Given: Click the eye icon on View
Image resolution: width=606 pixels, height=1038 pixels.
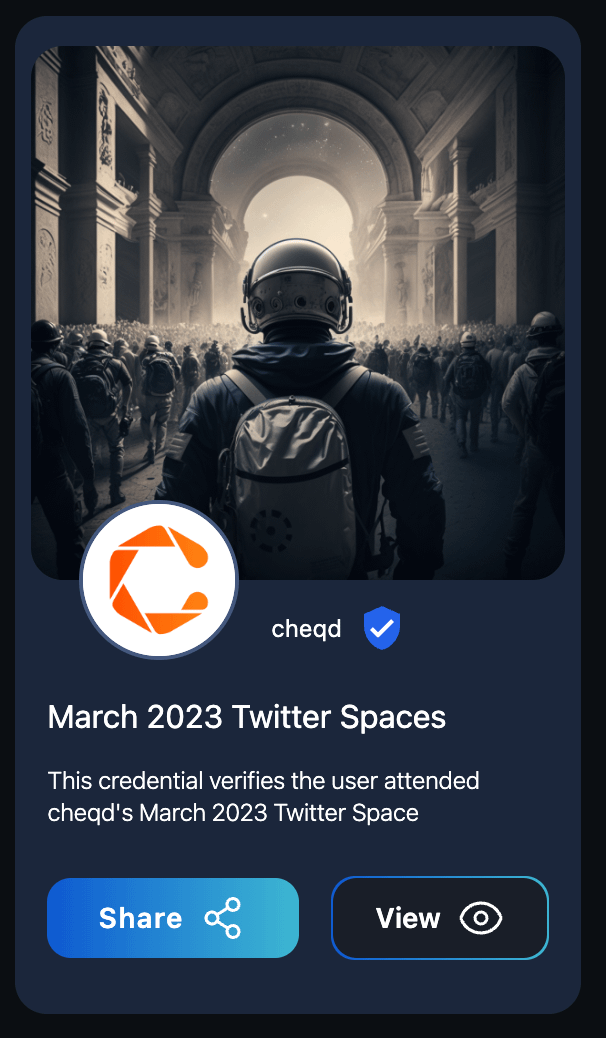Looking at the screenshot, I should pyautogui.click(x=481, y=918).
